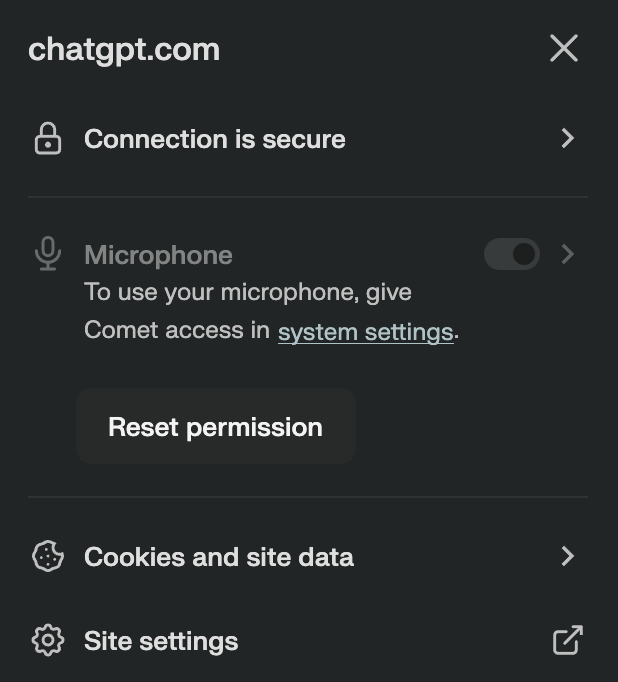Click the cookie icon

(48, 556)
